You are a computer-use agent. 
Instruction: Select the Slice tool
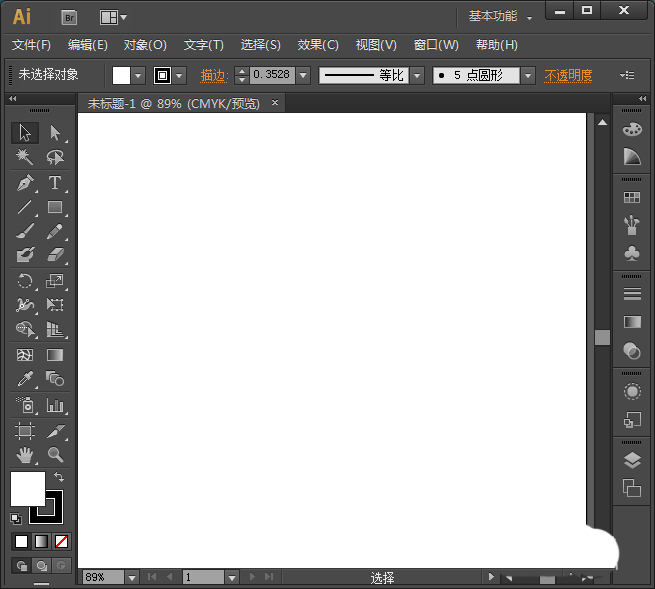coord(55,431)
